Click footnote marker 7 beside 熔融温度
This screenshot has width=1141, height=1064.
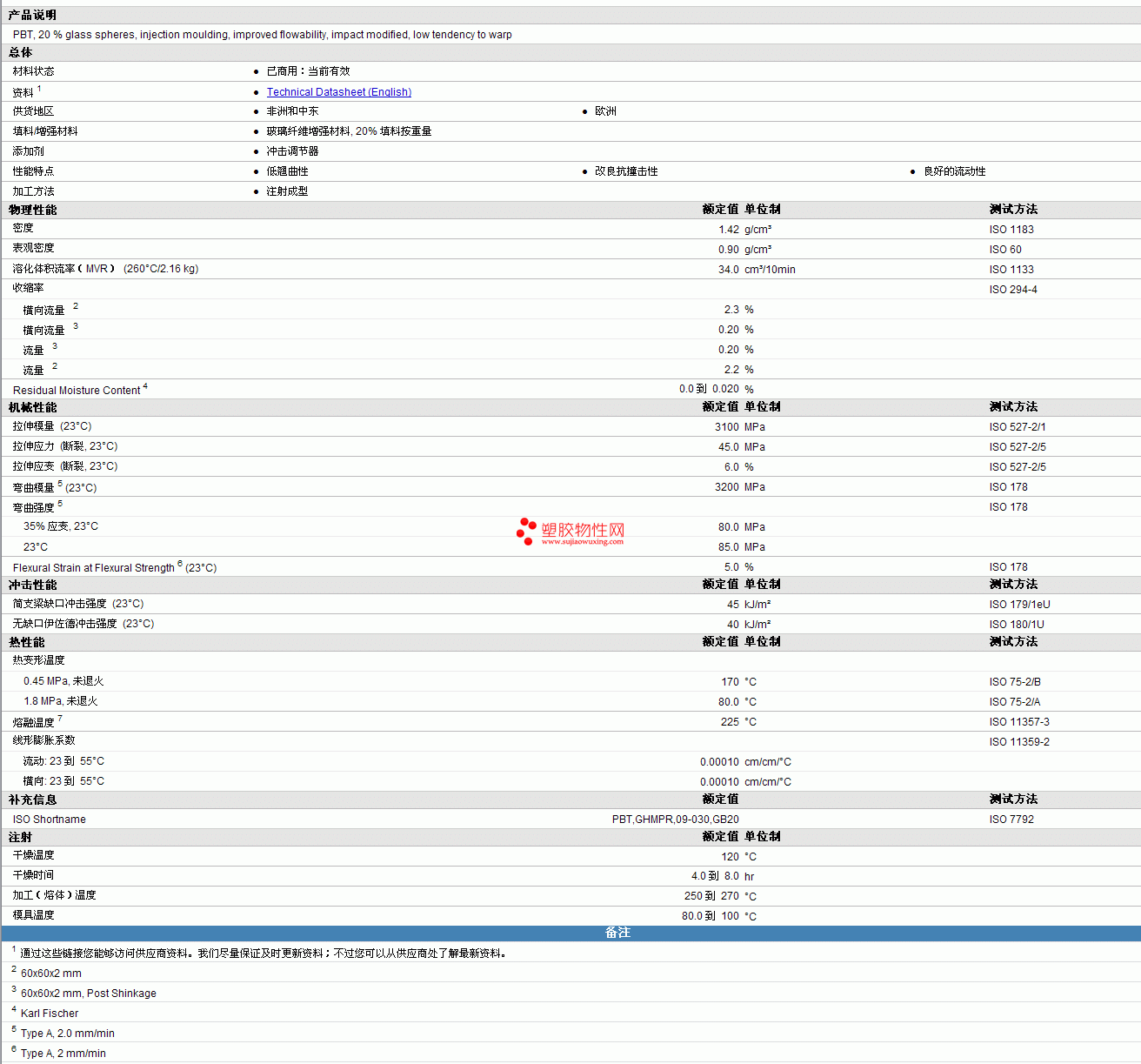tap(60, 719)
